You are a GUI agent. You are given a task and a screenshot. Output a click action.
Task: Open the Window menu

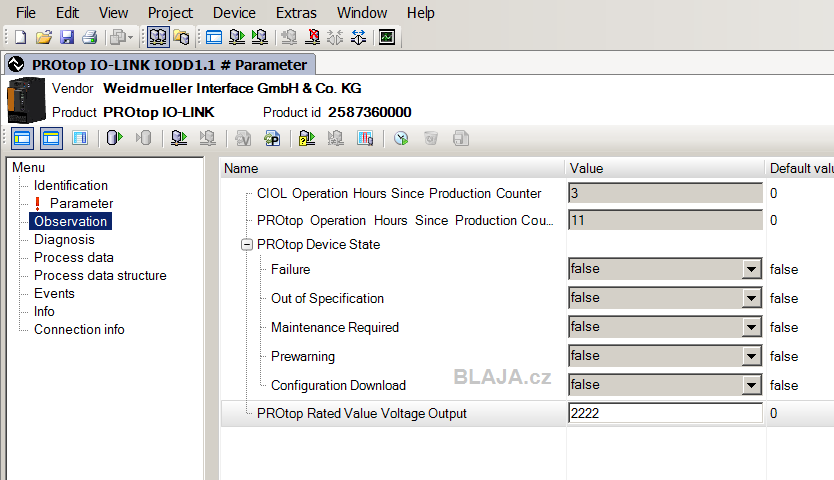pyautogui.click(x=362, y=12)
